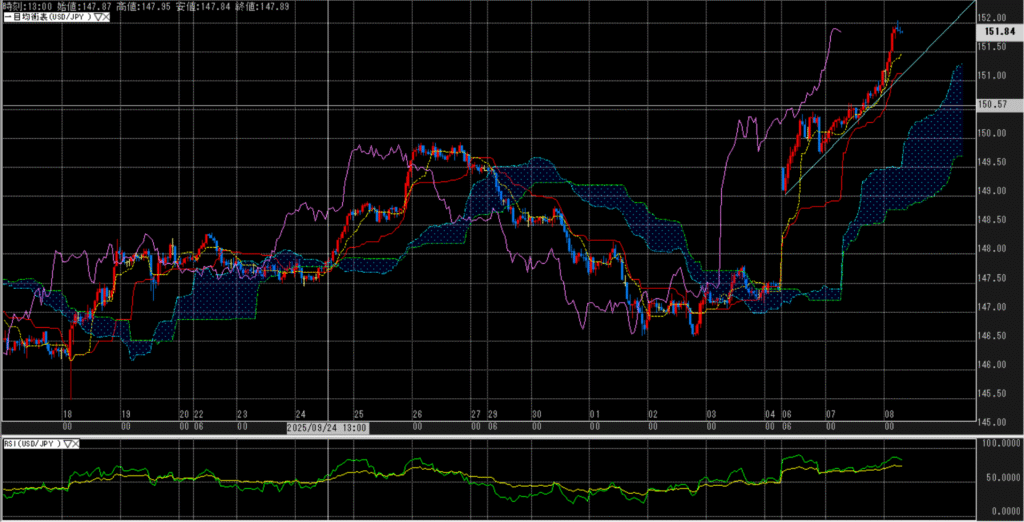Click the date 26 on time axis
This screenshot has height=522, width=1024.
click(416, 413)
